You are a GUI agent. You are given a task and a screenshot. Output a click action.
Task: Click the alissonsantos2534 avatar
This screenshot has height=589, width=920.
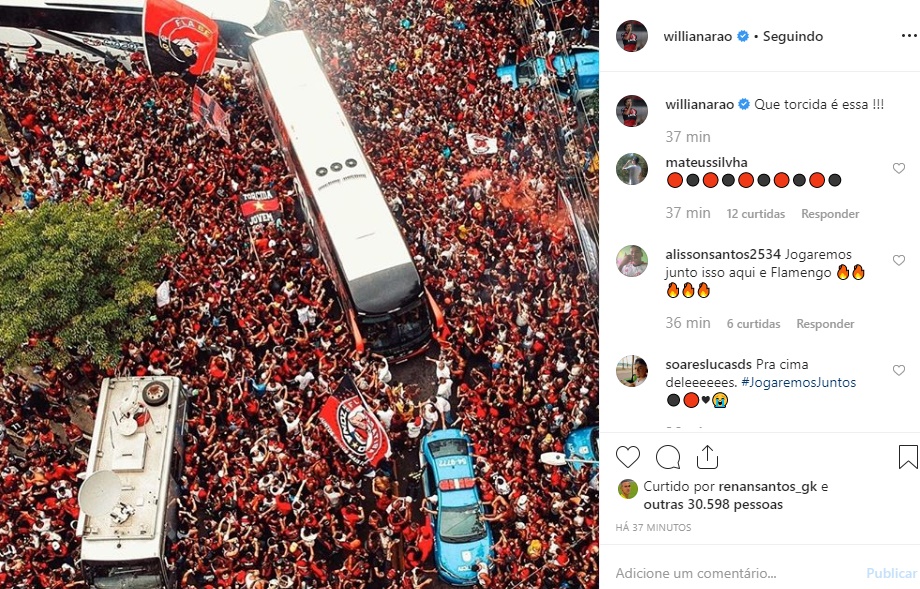click(632, 261)
